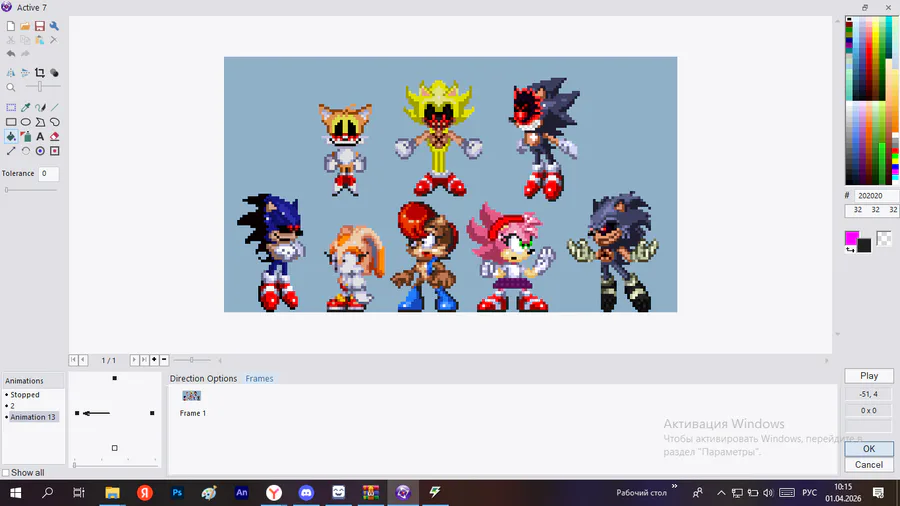Go to the first frame
Screen dimensions: 900x506
click(x=73, y=360)
